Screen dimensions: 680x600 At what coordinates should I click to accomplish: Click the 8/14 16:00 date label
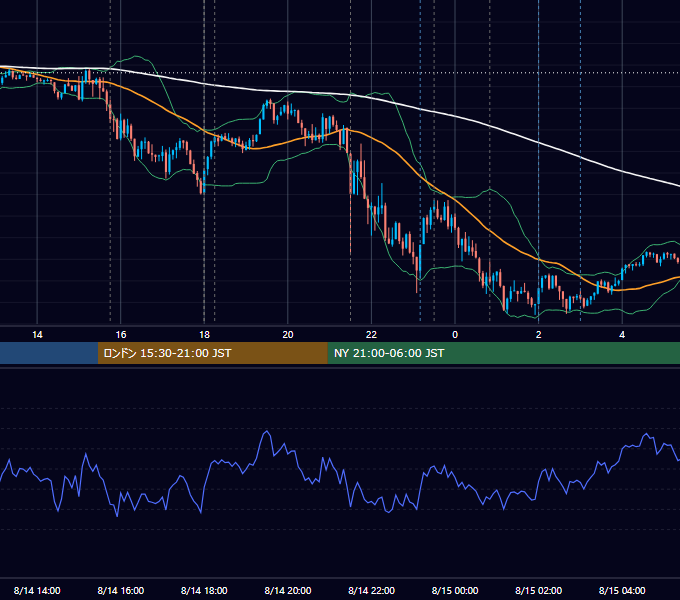(x=121, y=590)
